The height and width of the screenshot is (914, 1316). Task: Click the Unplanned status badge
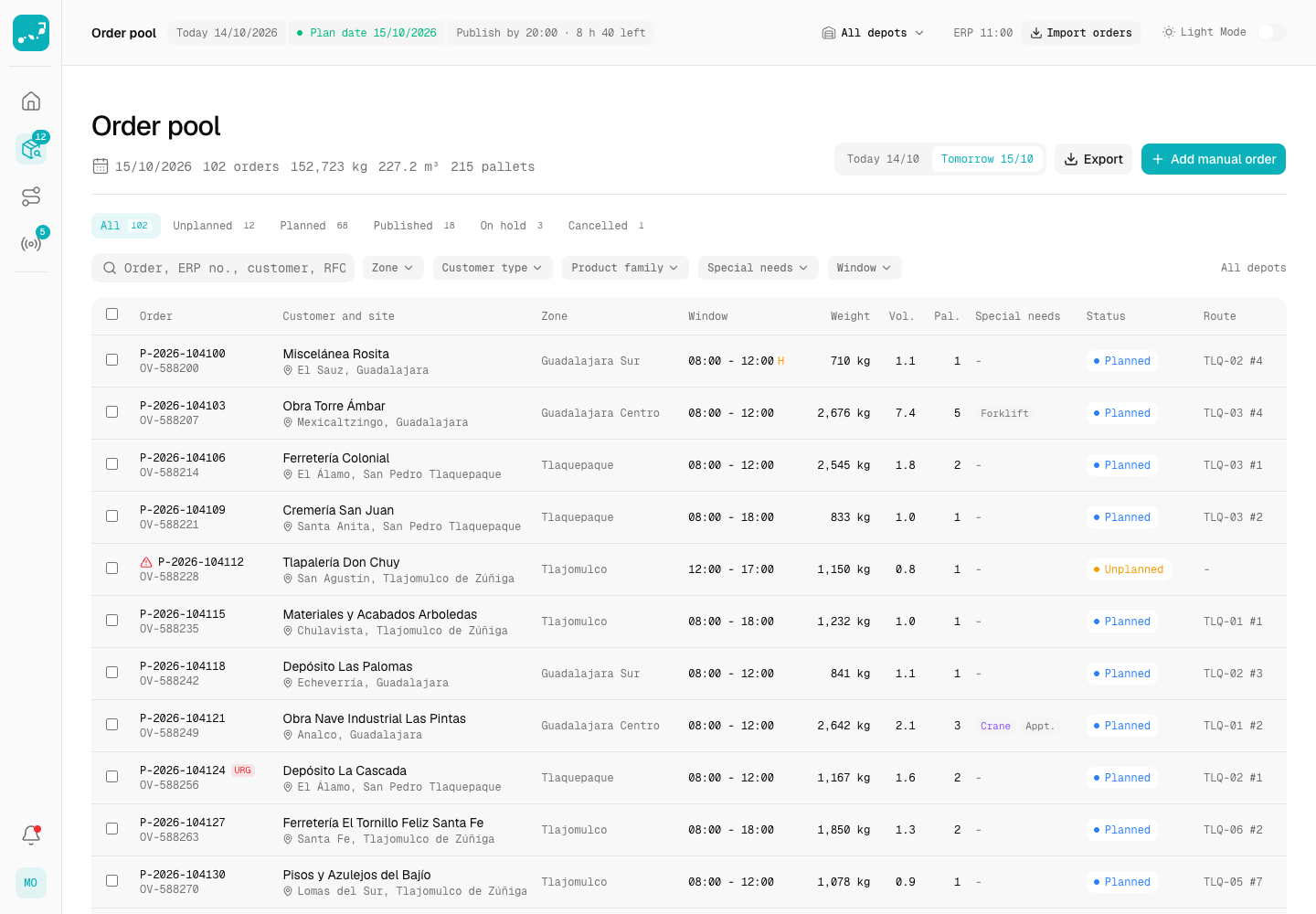(1129, 569)
